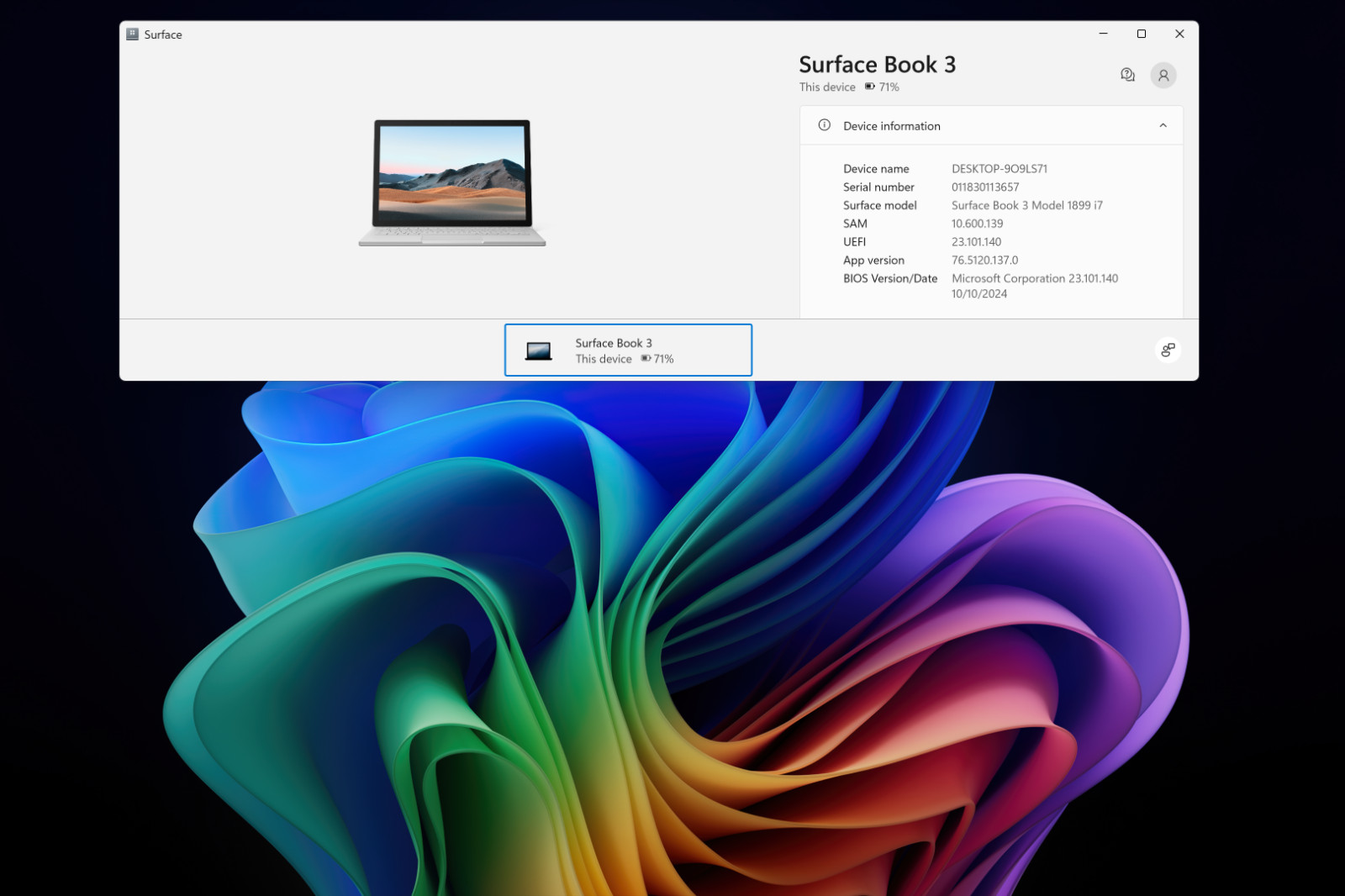Click the App version value 76.5120.137.0
This screenshot has width=1345, height=896.
coord(984,261)
